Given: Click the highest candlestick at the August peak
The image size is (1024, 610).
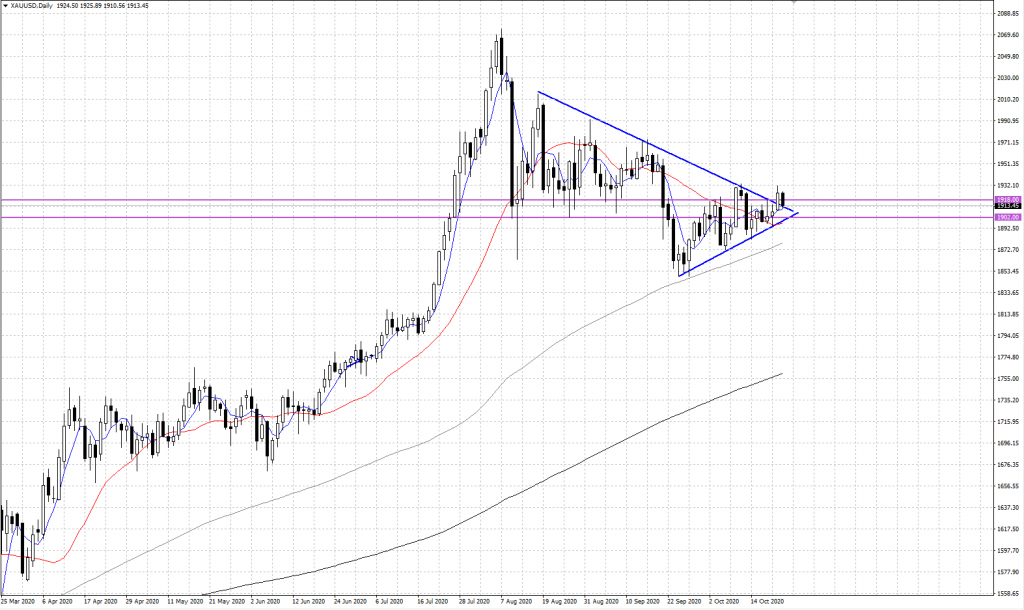Looking at the screenshot, I should point(499,52).
